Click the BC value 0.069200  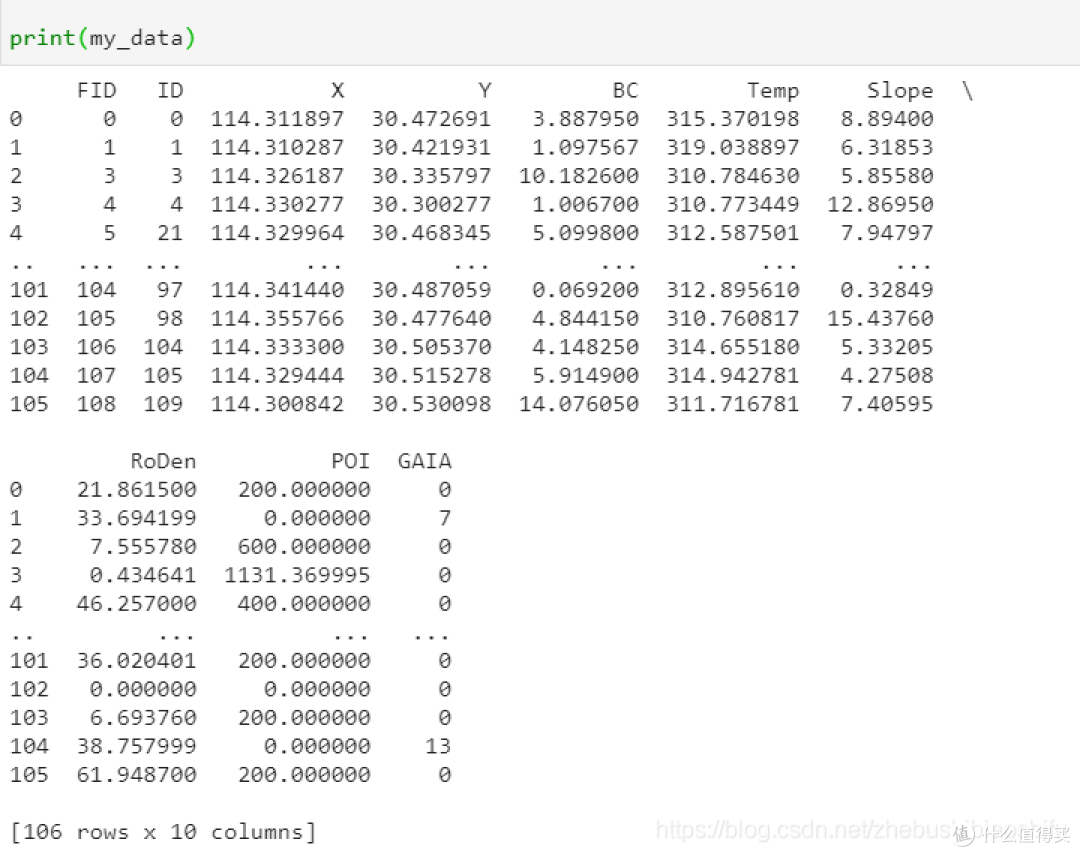pos(585,290)
